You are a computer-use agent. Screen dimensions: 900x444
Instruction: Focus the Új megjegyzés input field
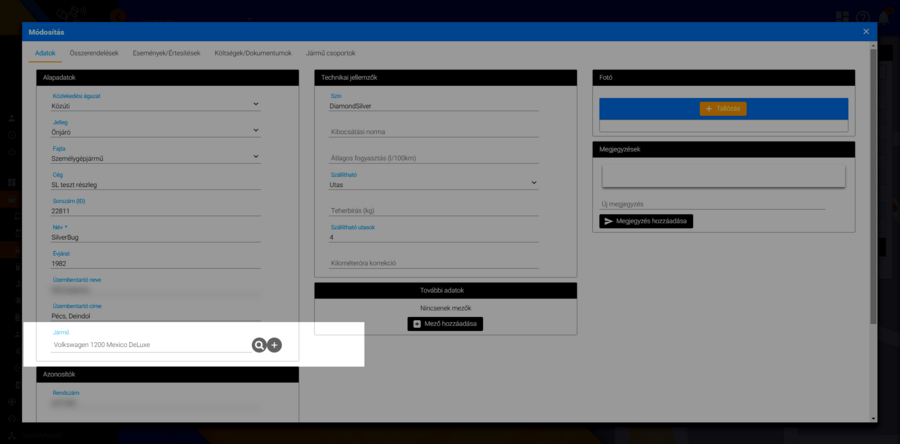coord(709,204)
